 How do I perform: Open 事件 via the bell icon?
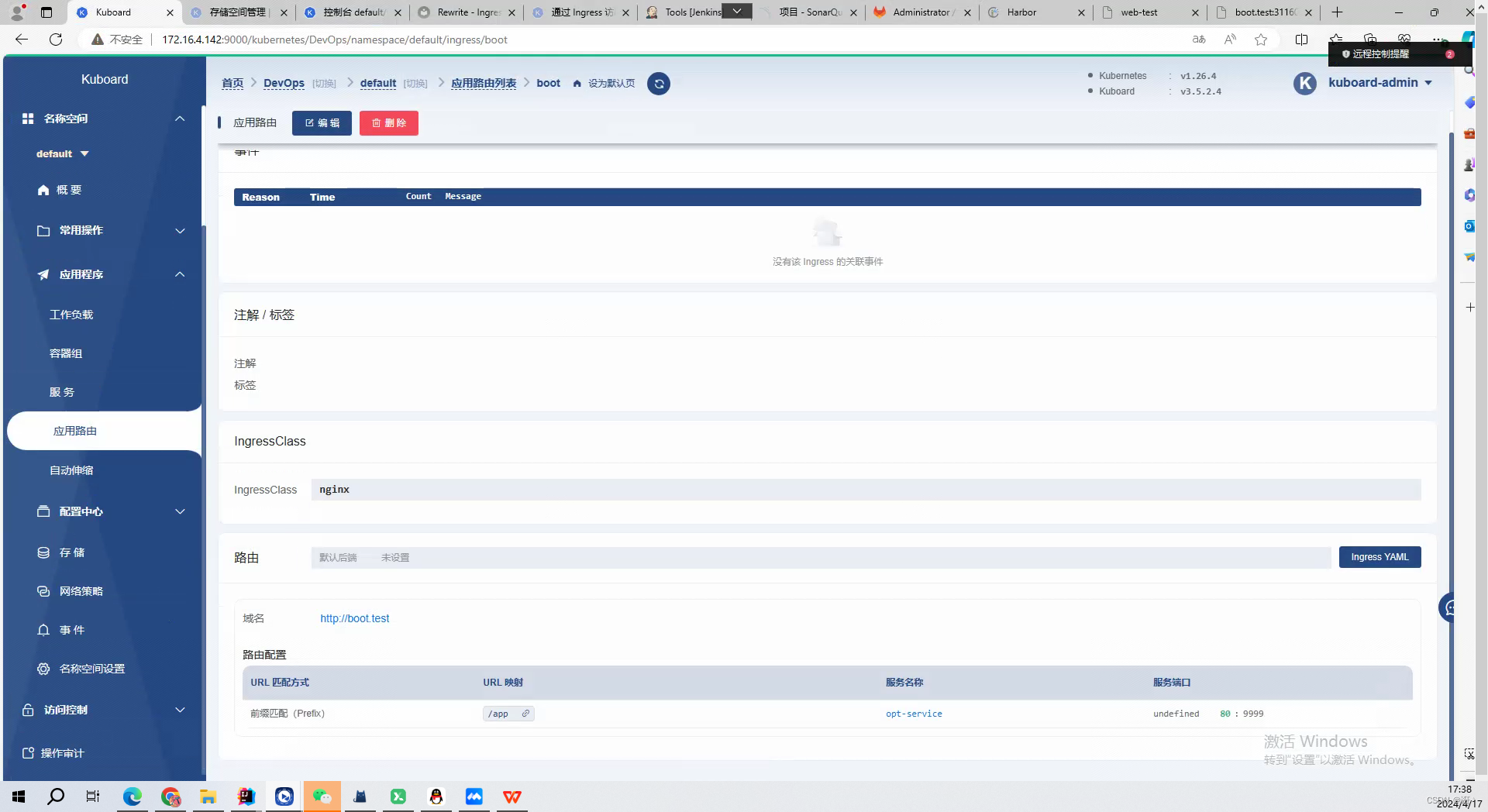pos(43,629)
